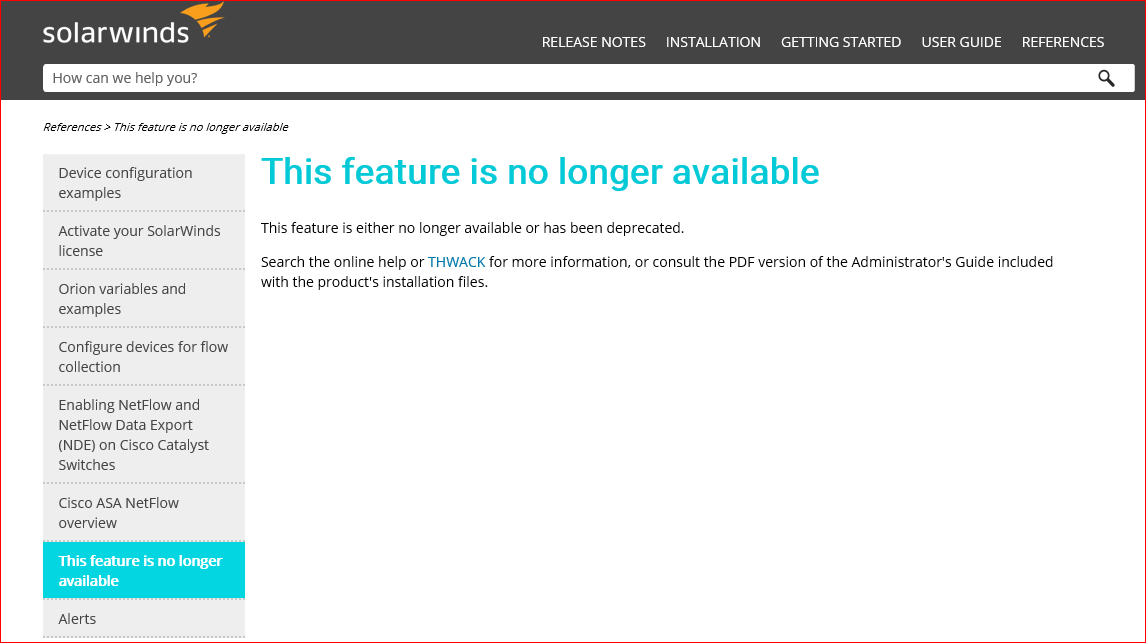The image size is (1146, 643).
Task: Click the sentence about feature being deprecated
Action: (472, 228)
